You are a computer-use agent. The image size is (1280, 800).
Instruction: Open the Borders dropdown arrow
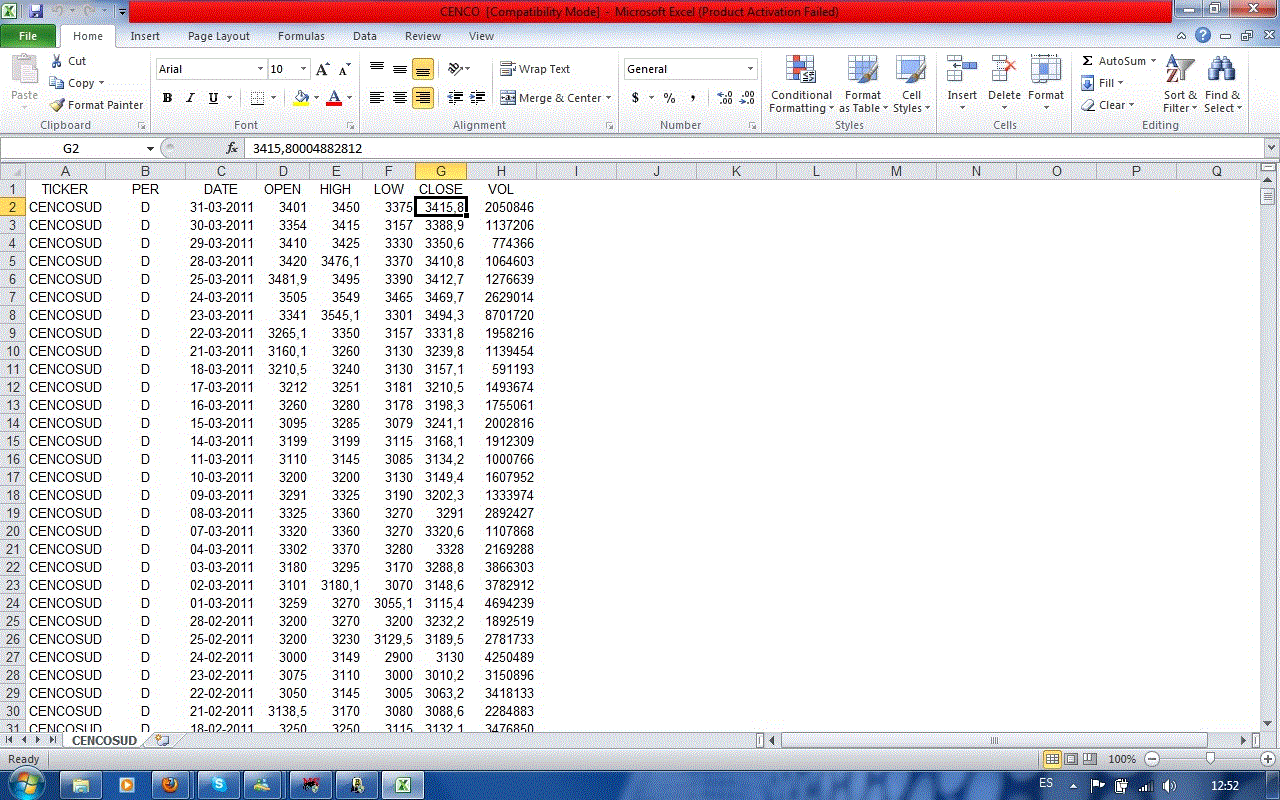pos(273,98)
